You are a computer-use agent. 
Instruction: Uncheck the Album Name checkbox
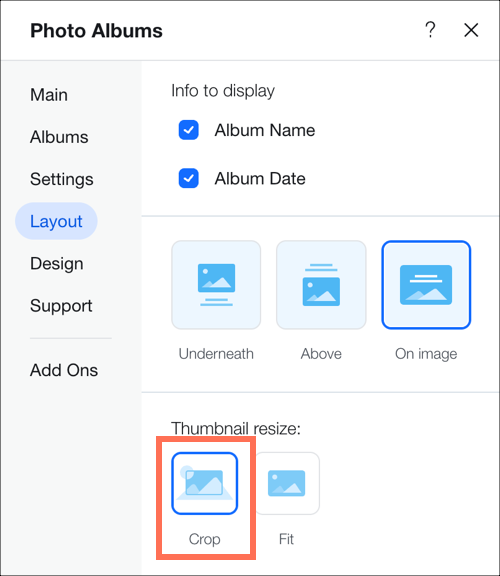188,130
